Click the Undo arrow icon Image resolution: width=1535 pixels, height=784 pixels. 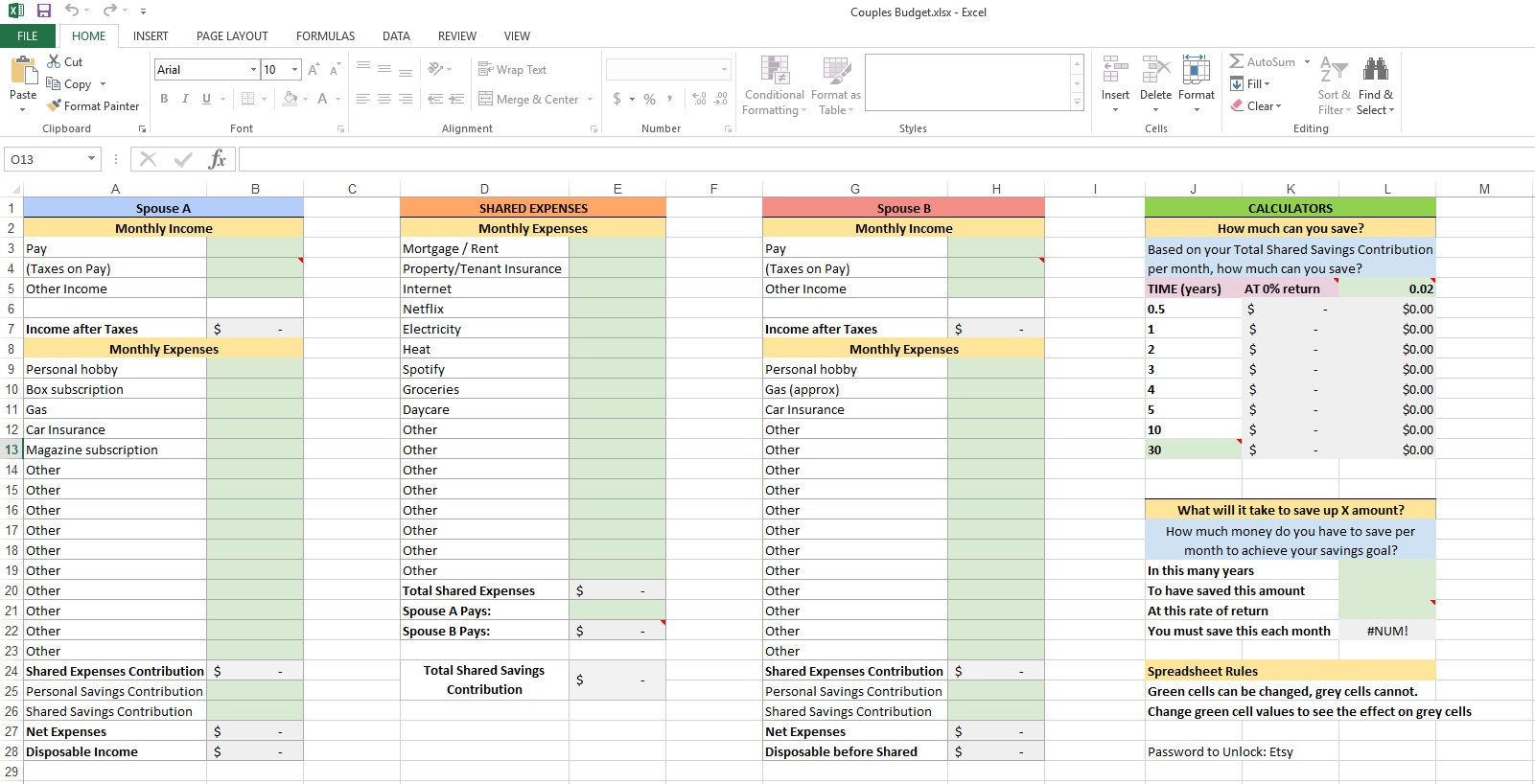point(72,11)
